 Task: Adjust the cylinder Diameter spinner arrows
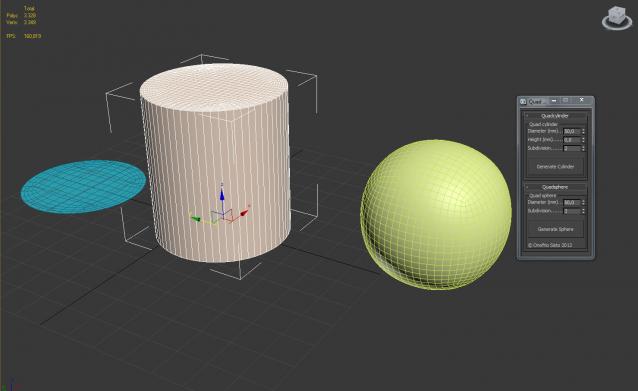coord(583,131)
